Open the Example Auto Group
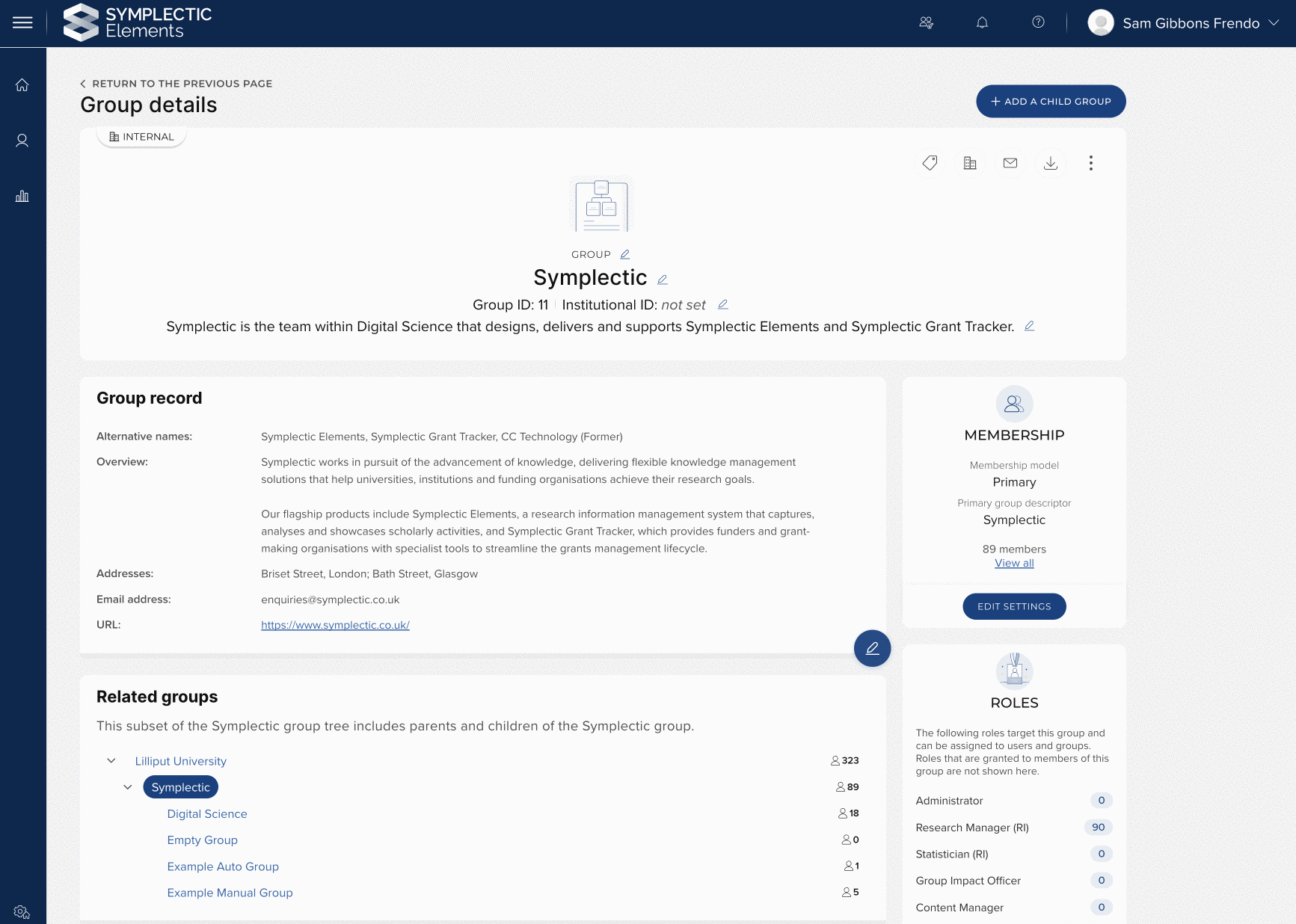The image size is (1296, 924). (x=223, y=866)
